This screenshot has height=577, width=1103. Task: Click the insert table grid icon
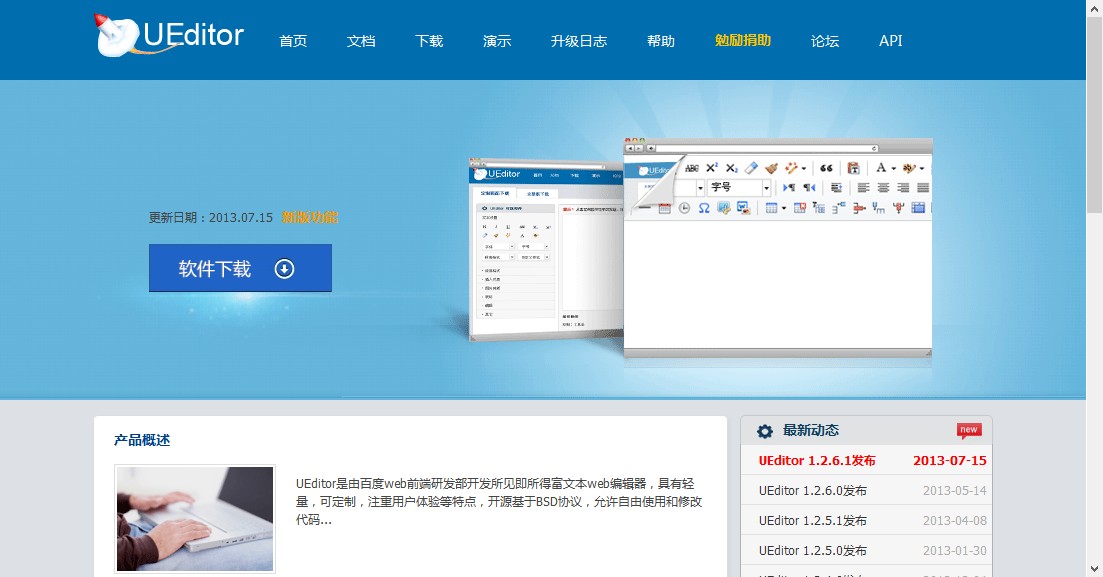pos(771,208)
